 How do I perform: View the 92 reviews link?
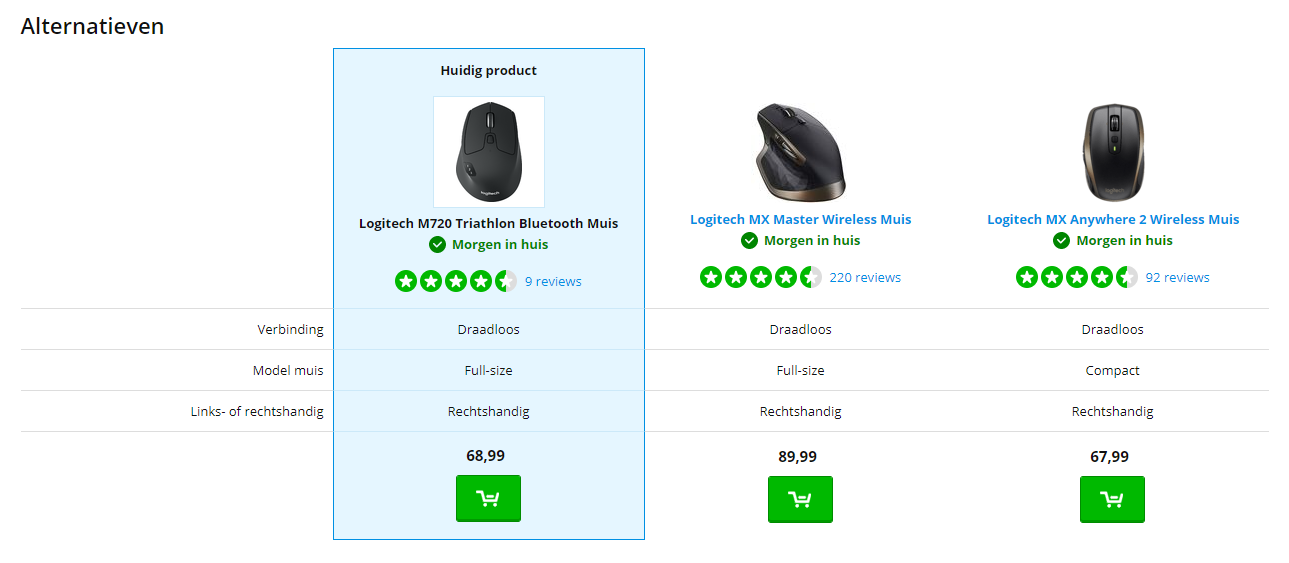(x=1177, y=277)
